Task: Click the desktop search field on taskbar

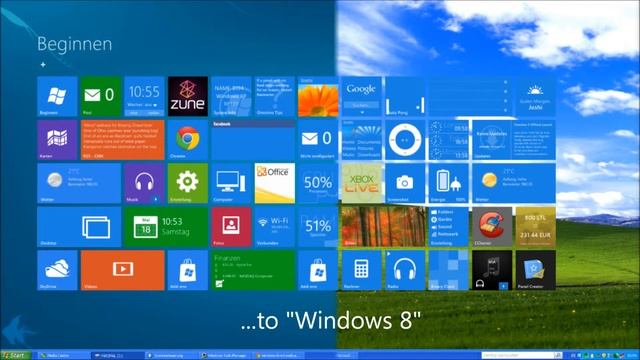Action: 517,356
